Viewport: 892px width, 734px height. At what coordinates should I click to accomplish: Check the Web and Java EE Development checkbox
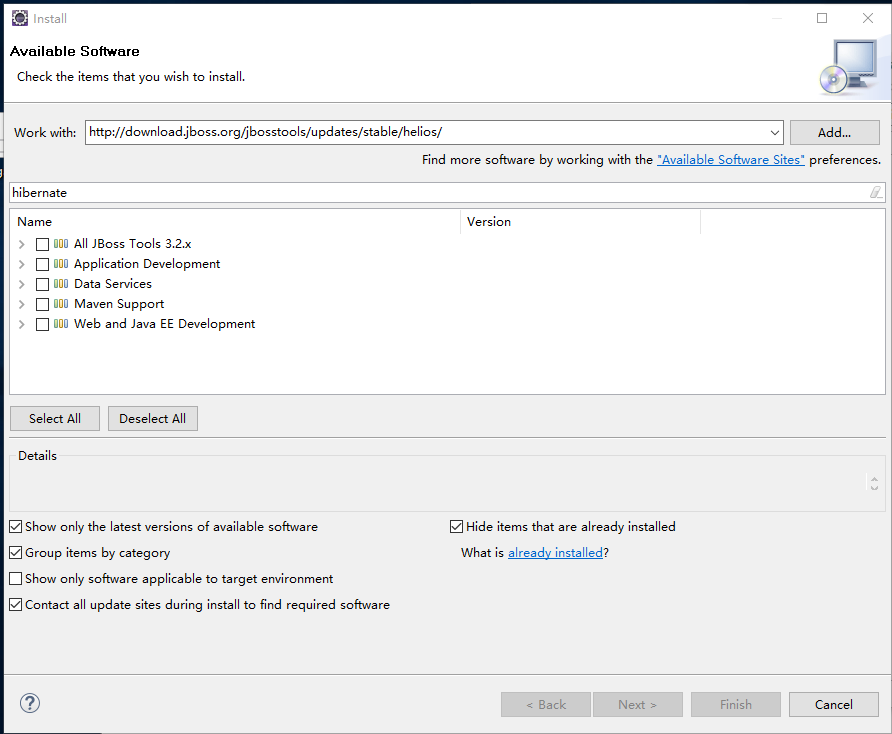click(42, 324)
